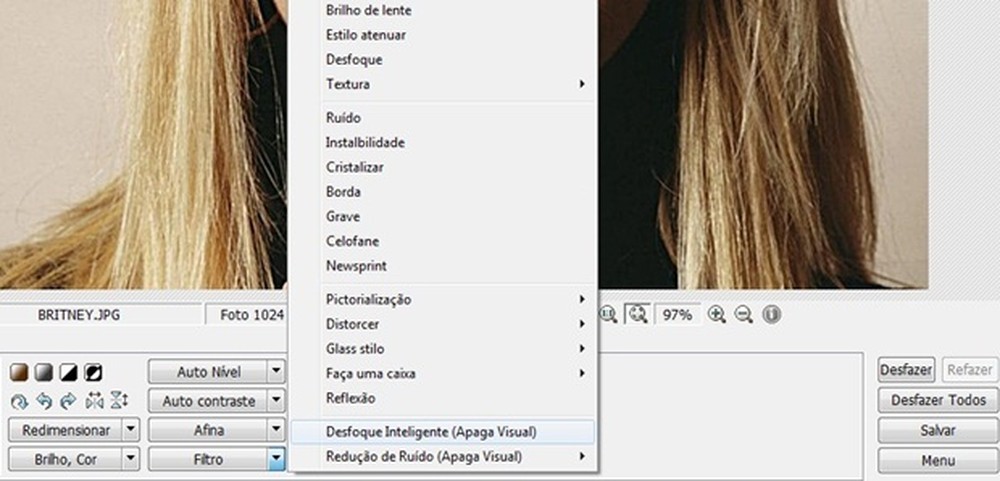Click the zoom out magnifier icon
The height and width of the screenshot is (481, 1000).
[744, 314]
